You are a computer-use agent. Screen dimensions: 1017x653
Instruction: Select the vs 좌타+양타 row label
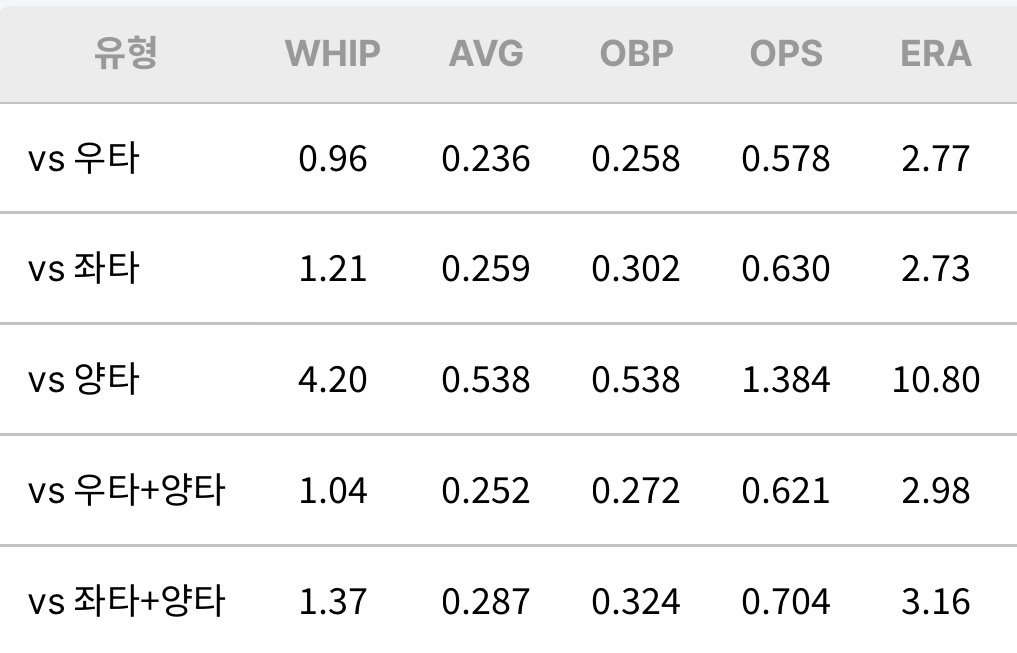126,601
